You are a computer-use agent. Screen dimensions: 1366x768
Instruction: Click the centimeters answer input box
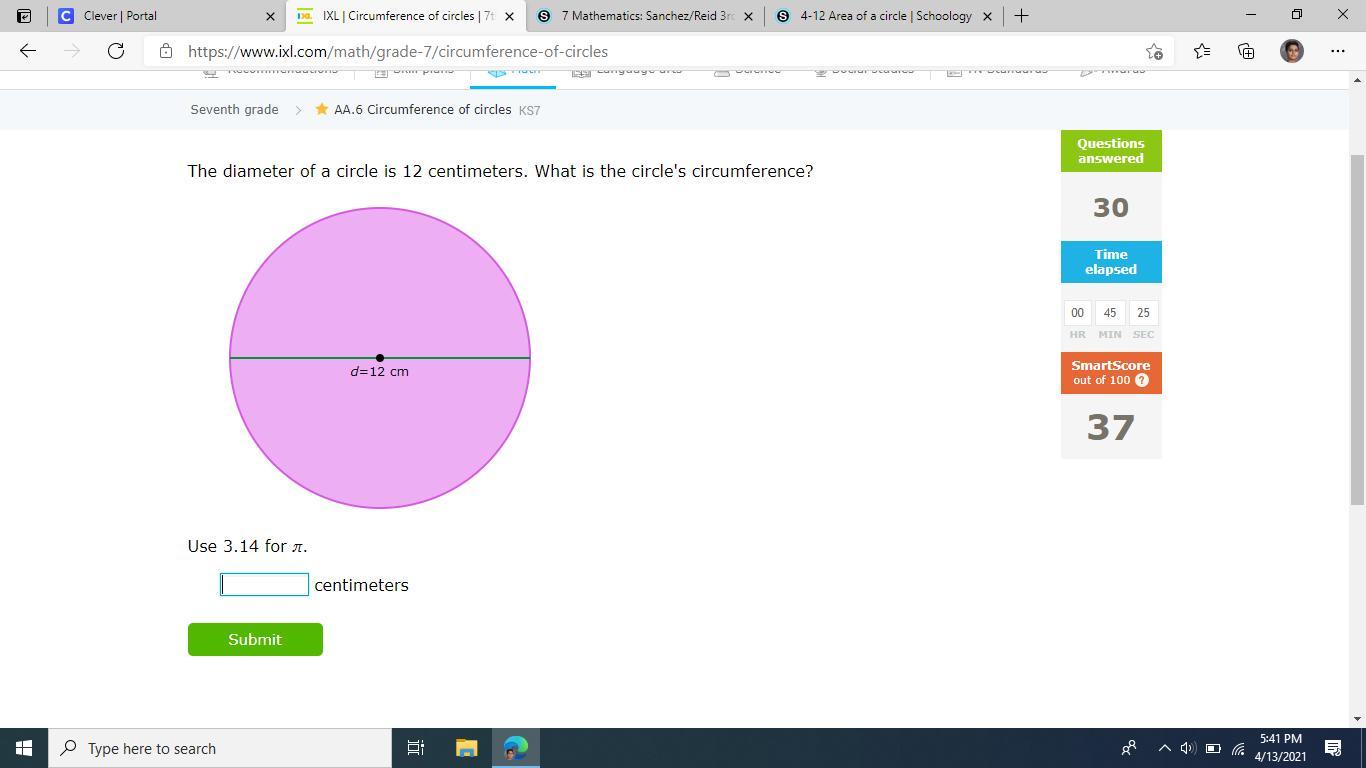click(x=264, y=584)
